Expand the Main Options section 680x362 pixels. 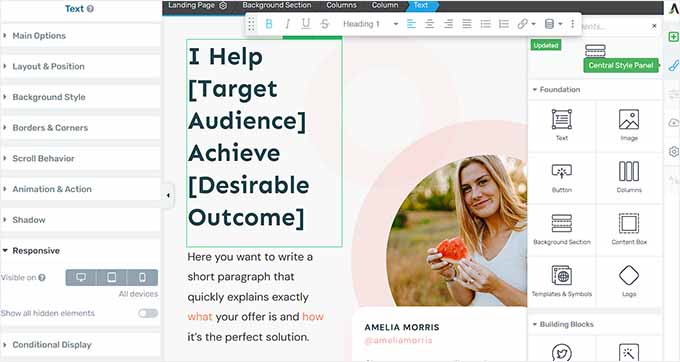(x=81, y=36)
